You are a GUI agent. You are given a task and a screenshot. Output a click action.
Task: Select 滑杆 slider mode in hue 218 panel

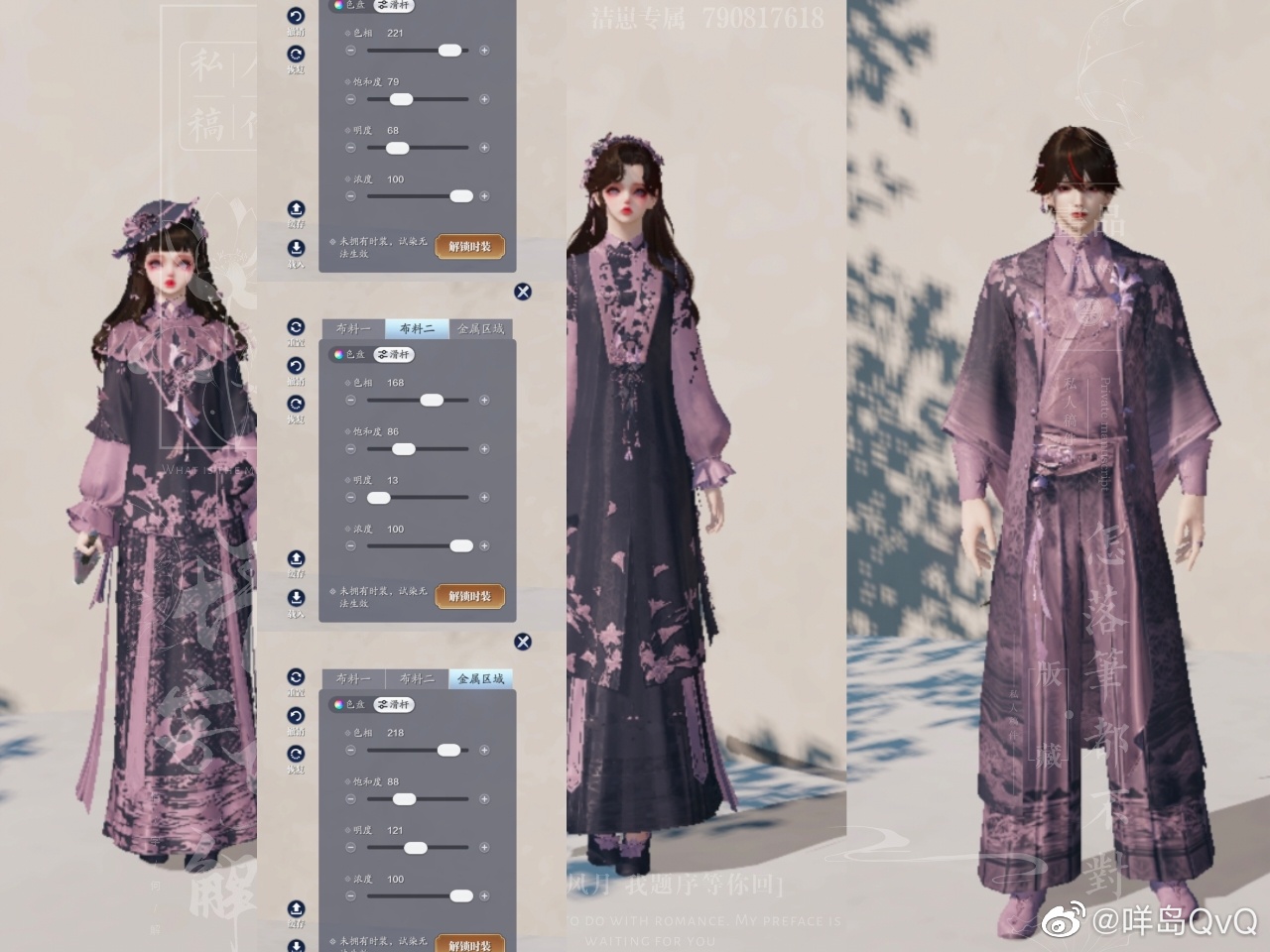pyautogui.click(x=394, y=704)
